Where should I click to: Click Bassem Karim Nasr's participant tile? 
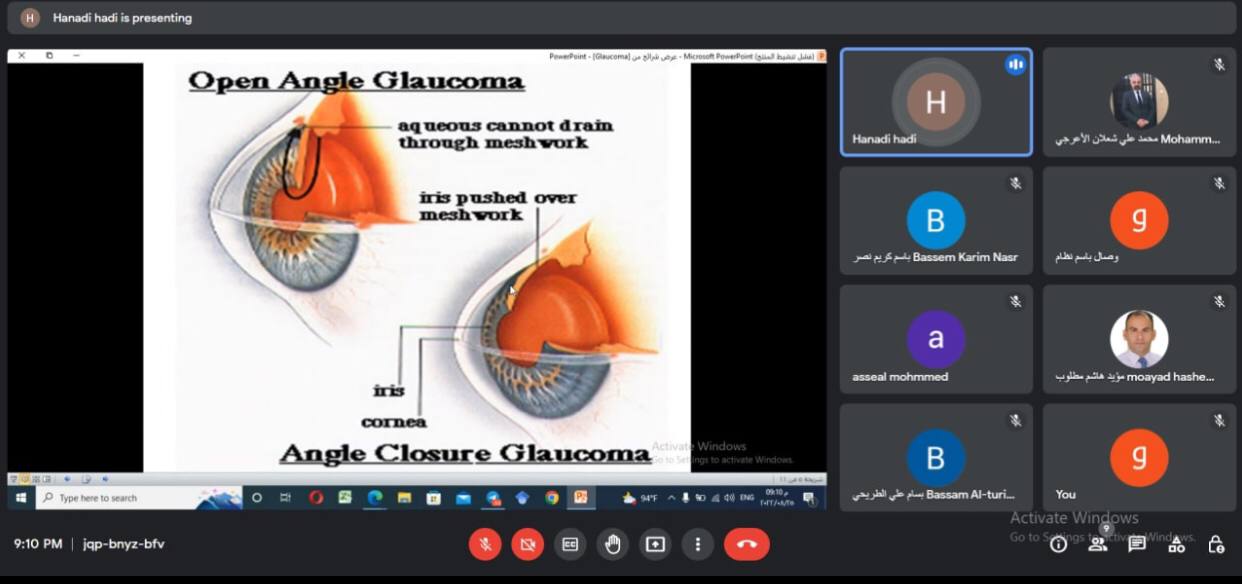tap(935, 220)
